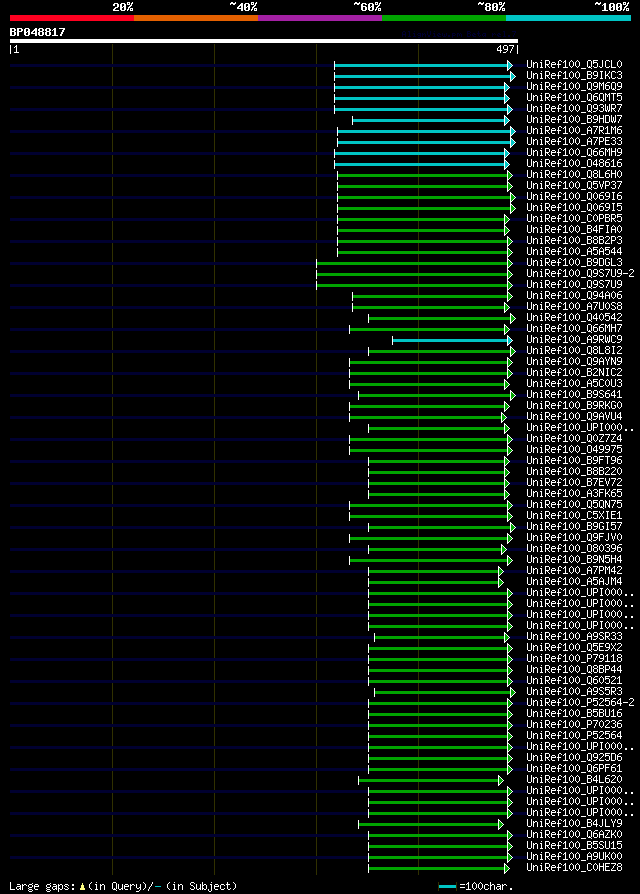Screen dimensions: 640x894
Task: Select the UniRef100_Q8L8I2 label
Action: (x=574, y=351)
